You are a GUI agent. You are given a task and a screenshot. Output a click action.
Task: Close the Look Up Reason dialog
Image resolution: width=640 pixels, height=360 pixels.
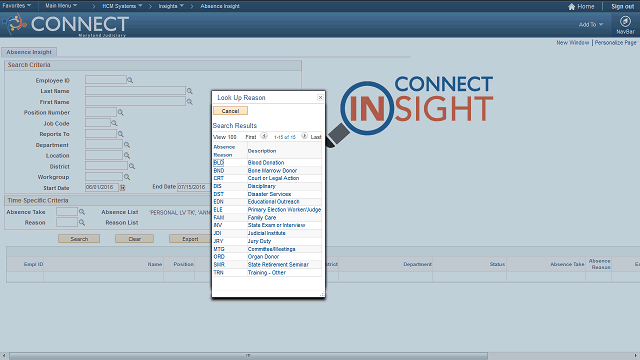coord(320,97)
